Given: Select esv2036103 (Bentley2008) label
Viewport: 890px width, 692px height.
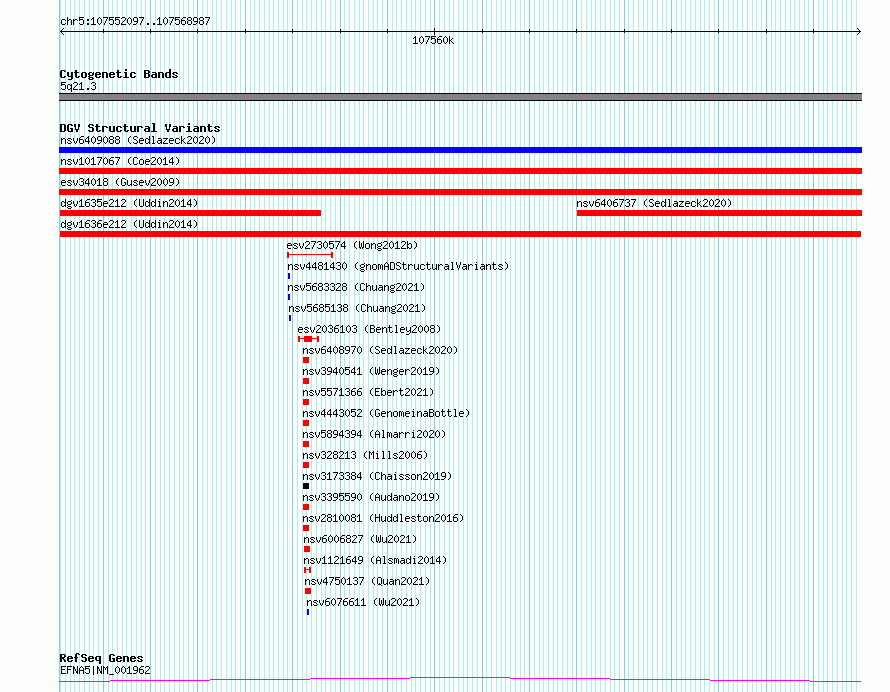Looking at the screenshot, I should click(x=369, y=329).
